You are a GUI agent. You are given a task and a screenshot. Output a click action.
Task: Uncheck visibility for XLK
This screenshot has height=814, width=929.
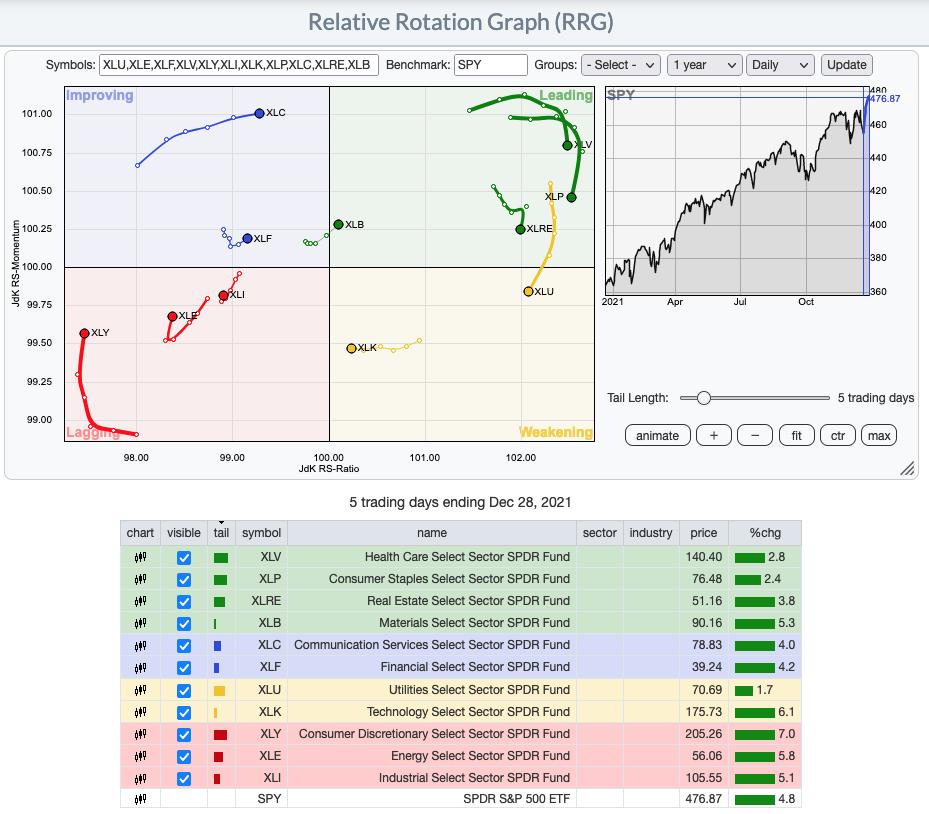184,712
